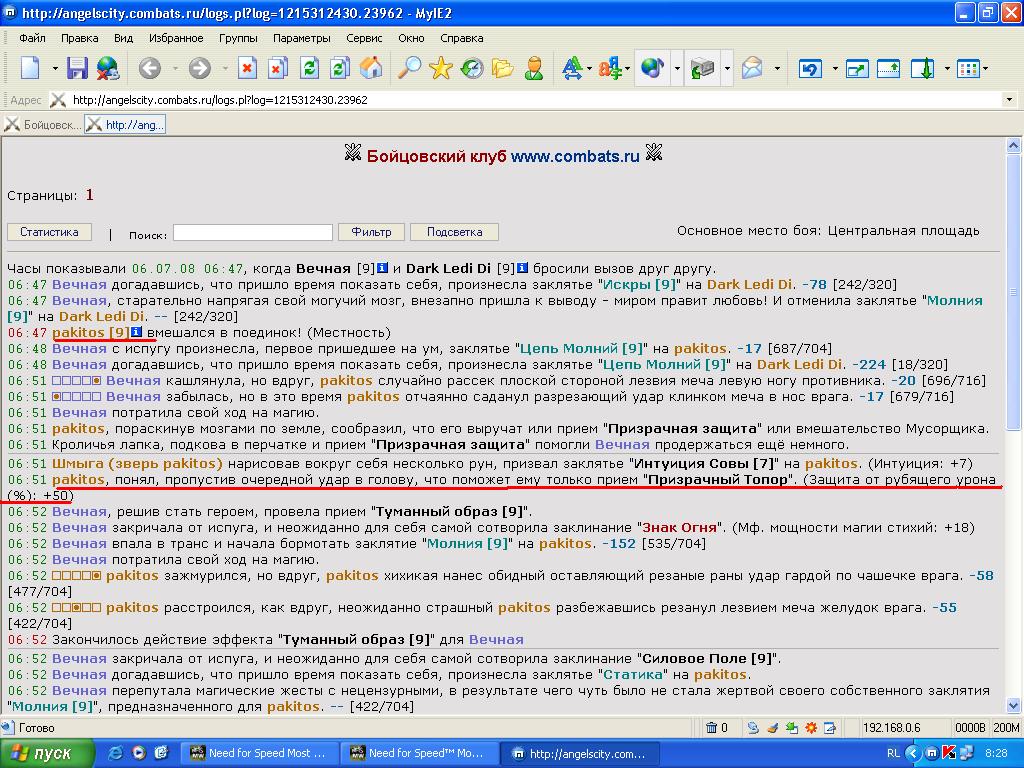
Task: Click the Forward arrow navigation icon
Action: pyautogui.click(x=200, y=68)
